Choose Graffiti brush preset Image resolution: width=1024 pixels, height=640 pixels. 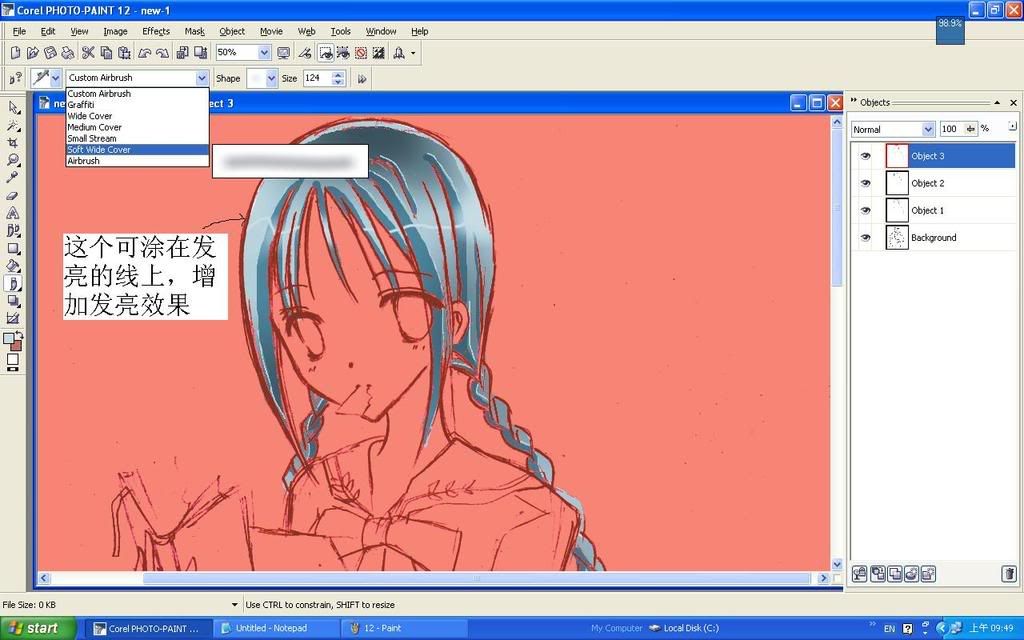(x=81, y=104)
